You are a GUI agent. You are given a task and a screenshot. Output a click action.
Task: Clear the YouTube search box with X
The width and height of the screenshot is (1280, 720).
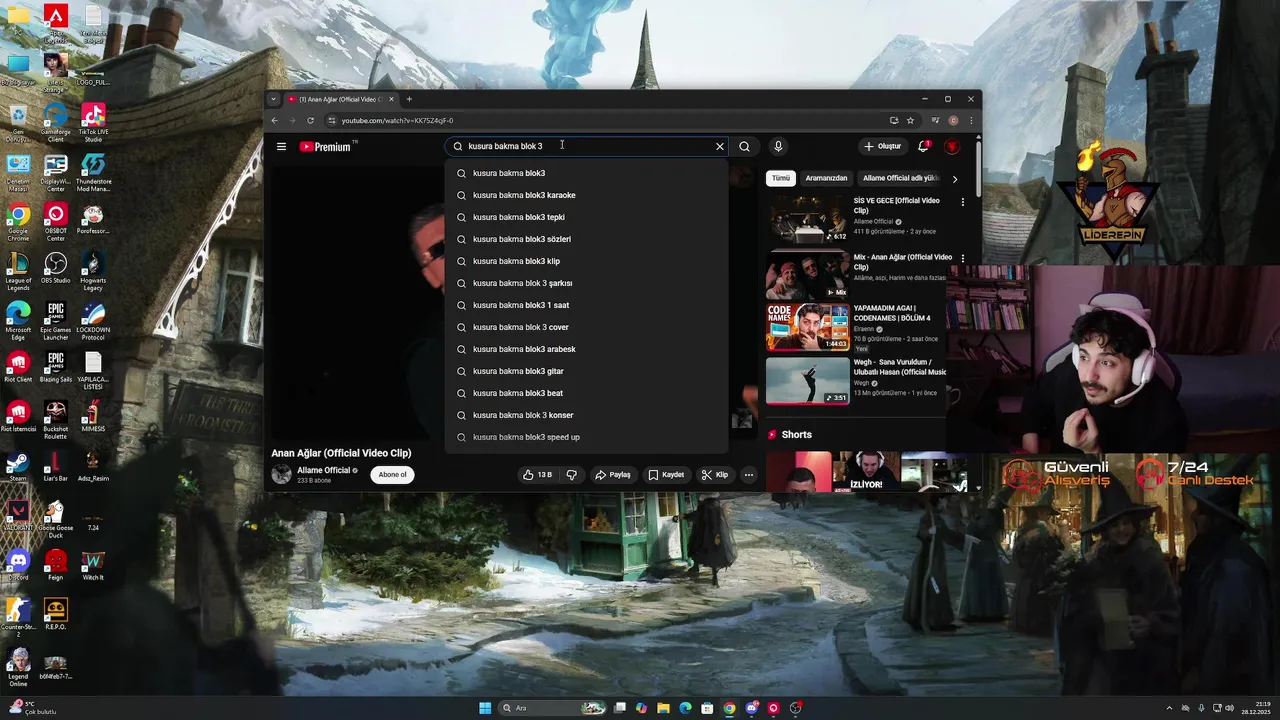[x=719, y=146]
